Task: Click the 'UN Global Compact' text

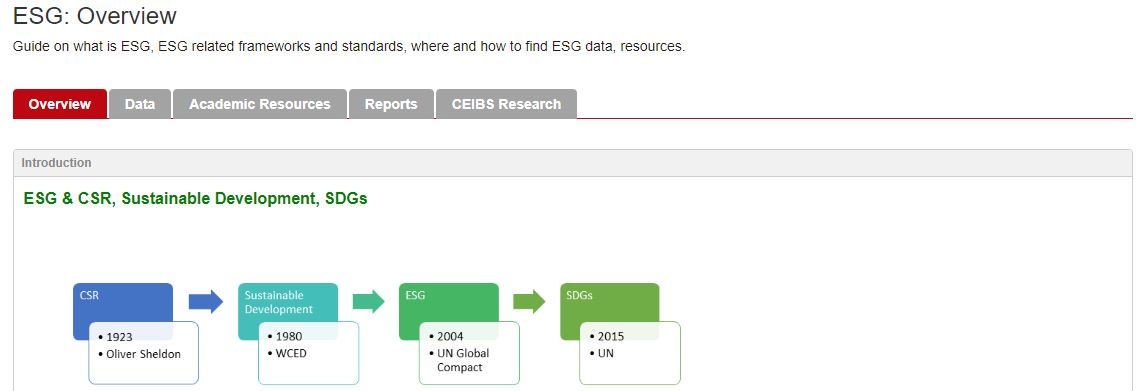Action: [463, 360]
